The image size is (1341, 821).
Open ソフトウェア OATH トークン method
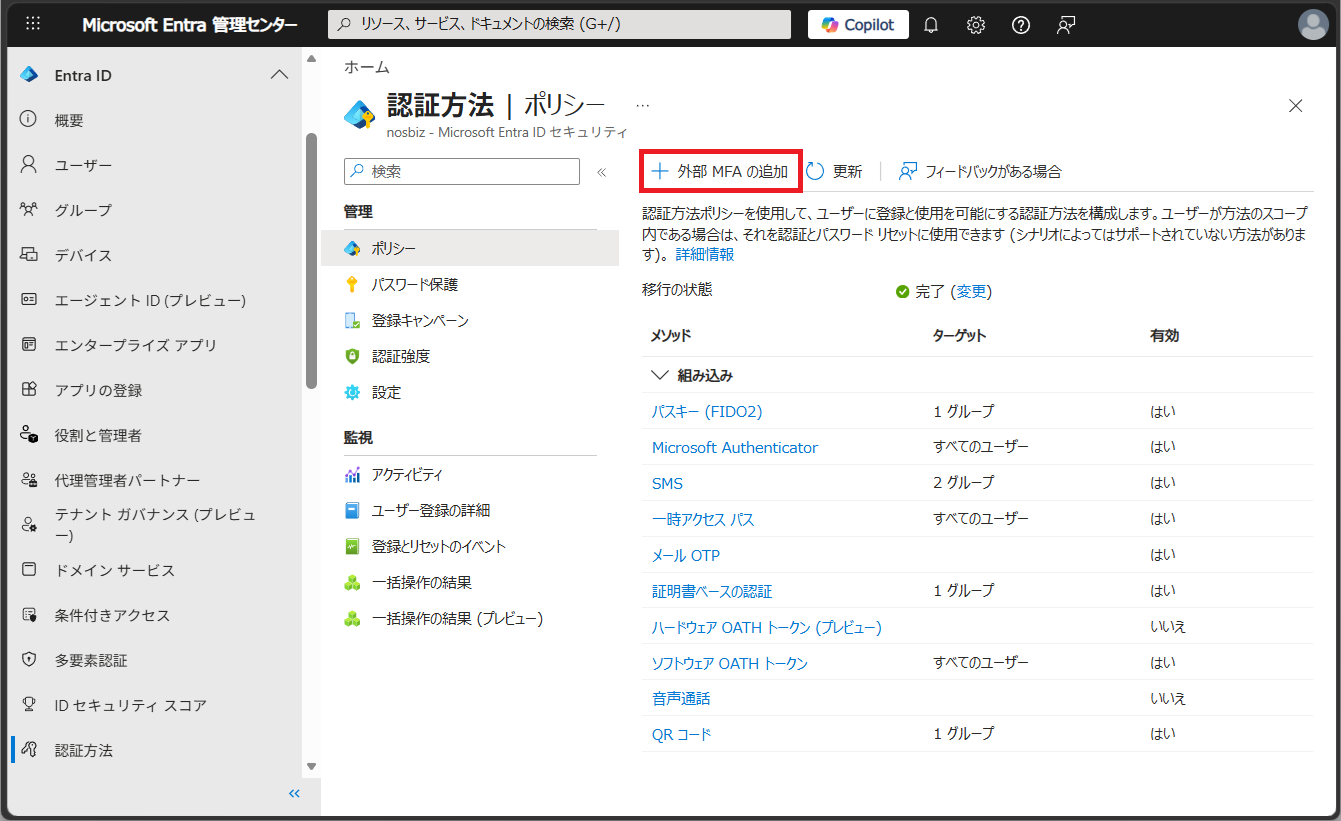tap(730, 663)
